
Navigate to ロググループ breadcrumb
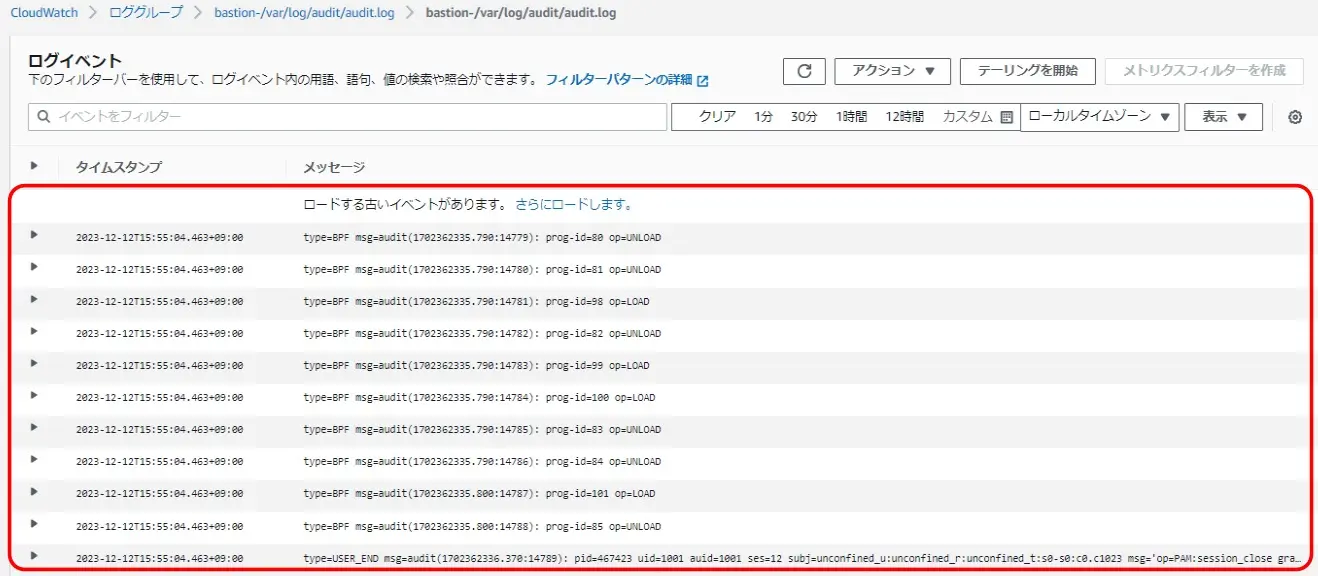click(x=146, y=13)
